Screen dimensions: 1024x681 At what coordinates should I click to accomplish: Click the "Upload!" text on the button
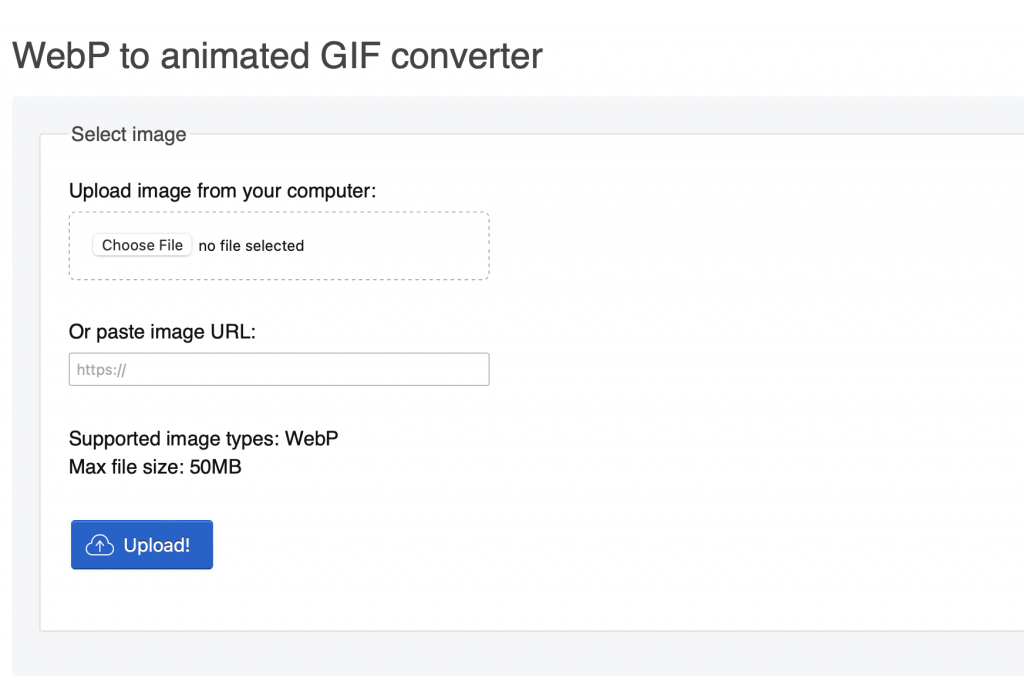coord(157,545)
